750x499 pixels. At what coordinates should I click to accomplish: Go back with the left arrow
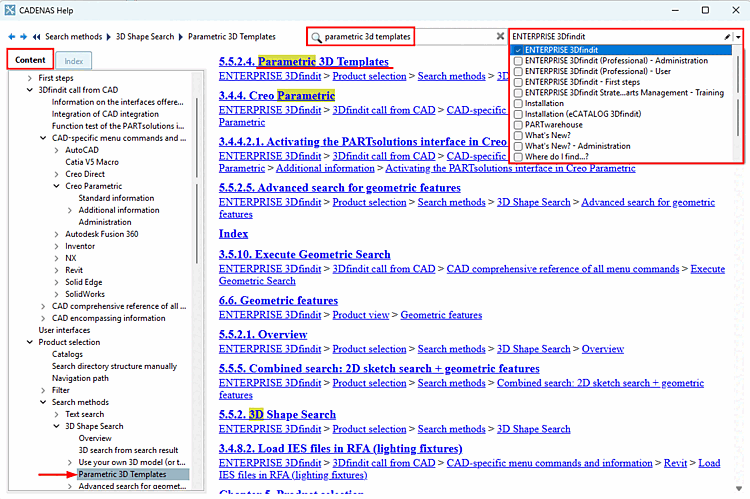click(x=11, y=37)
